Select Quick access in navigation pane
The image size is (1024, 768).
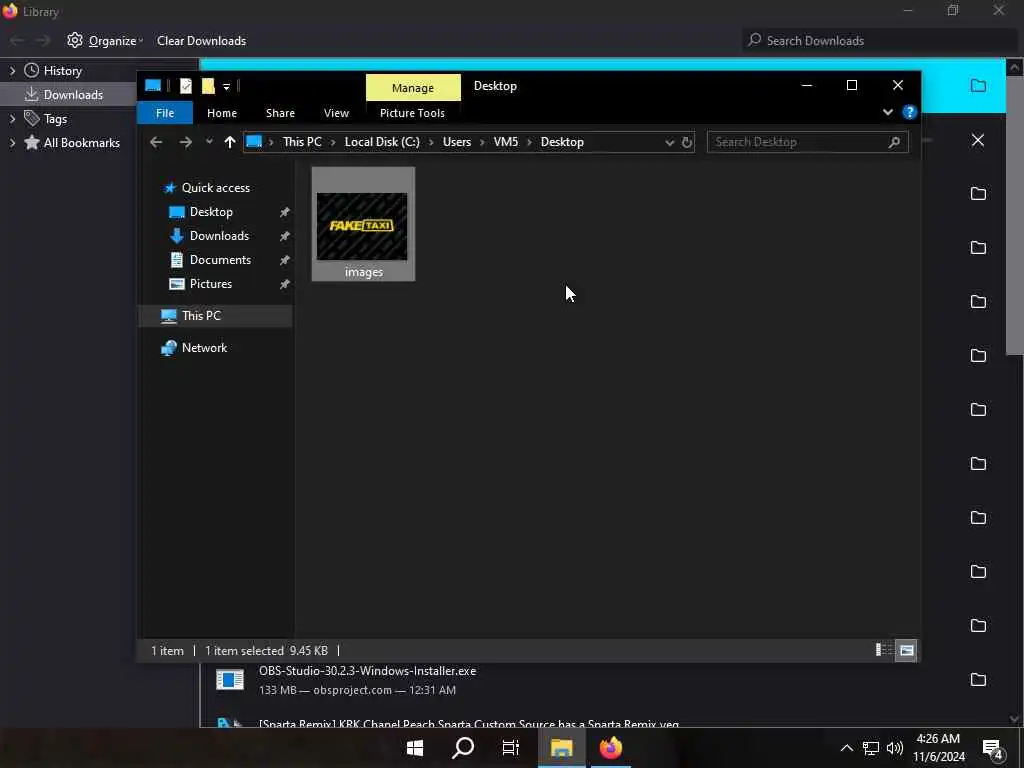point(216,187)
